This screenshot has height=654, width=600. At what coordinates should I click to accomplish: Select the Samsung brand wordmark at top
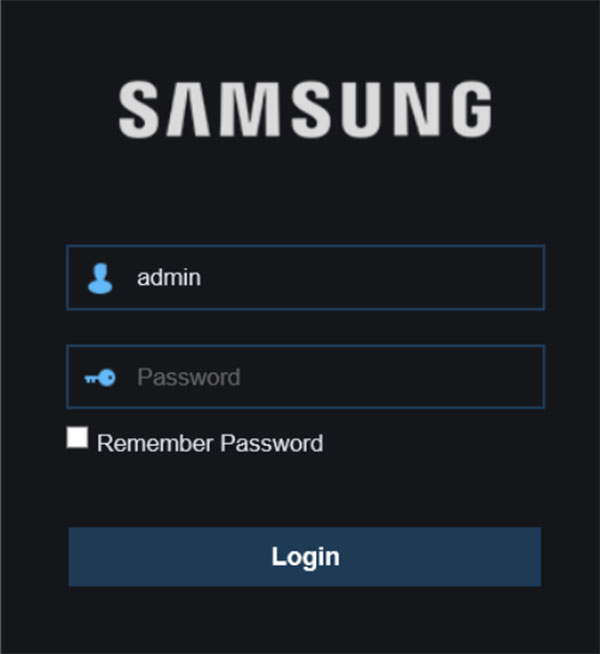305,109
